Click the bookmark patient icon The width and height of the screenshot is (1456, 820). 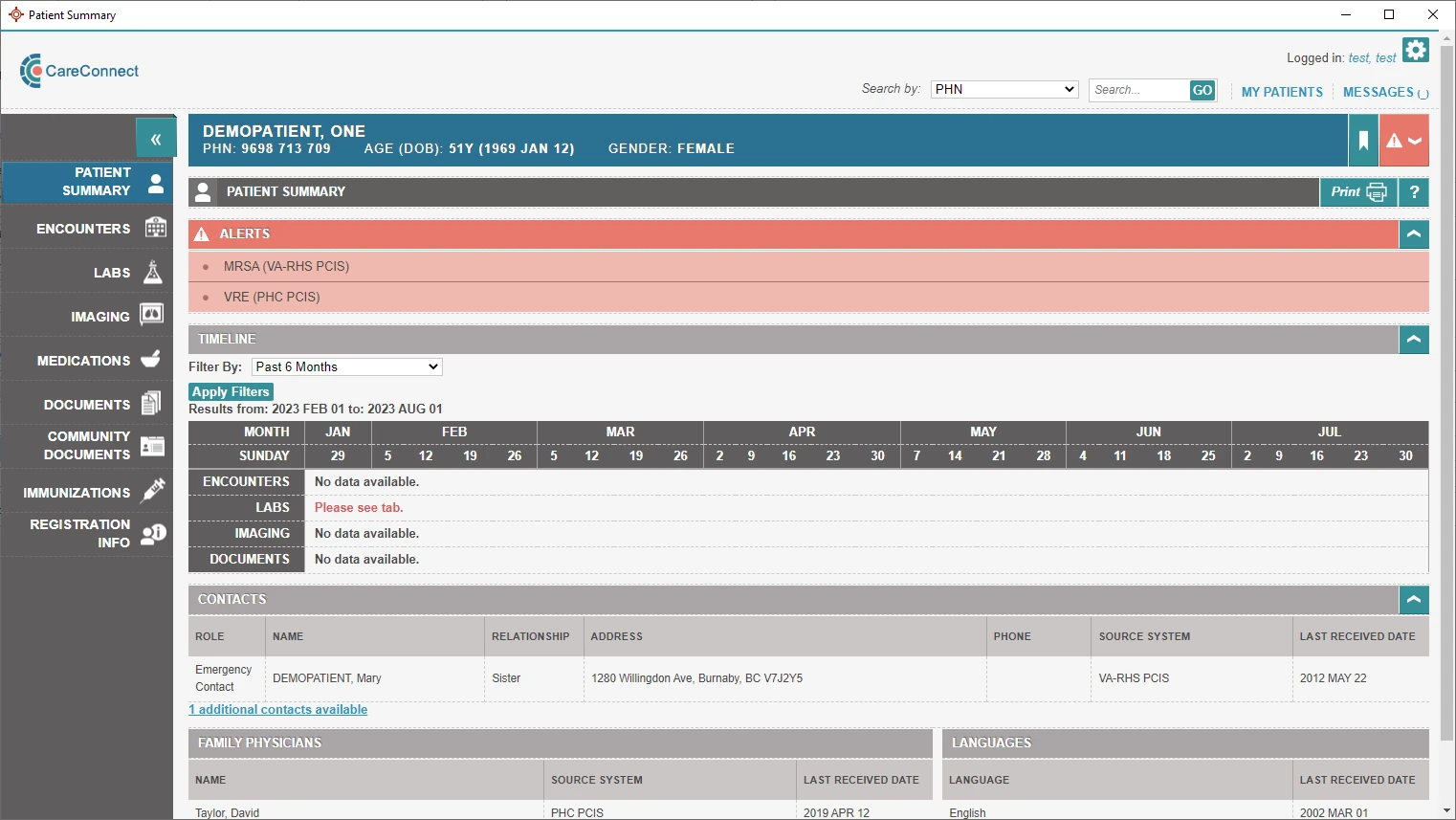1363,141
